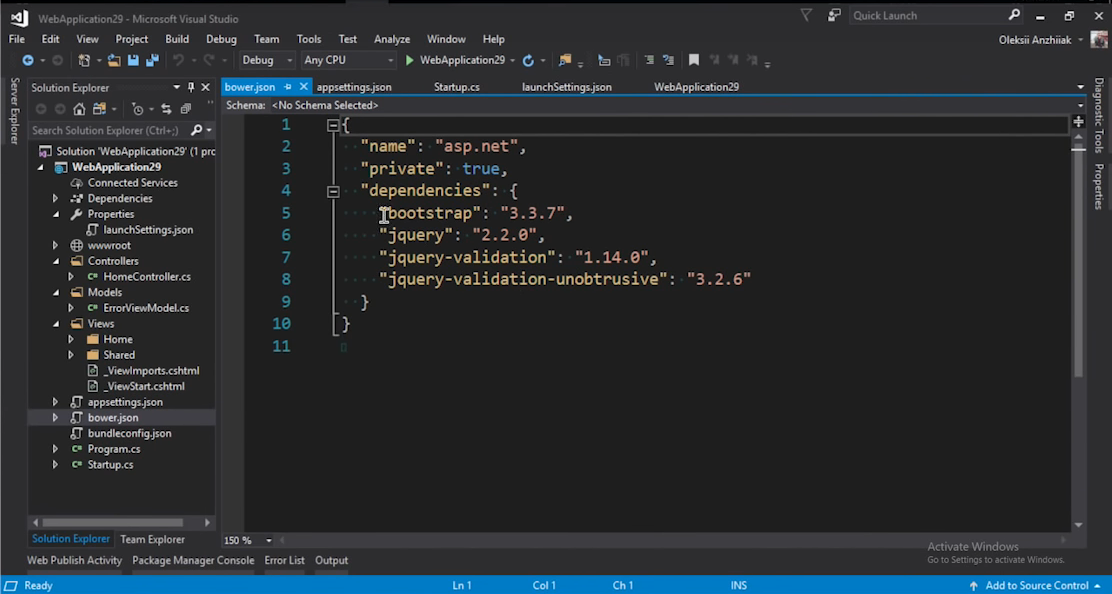Click the user avatar picture
The image size is (1112, 594).
(x=1099, y=40)
